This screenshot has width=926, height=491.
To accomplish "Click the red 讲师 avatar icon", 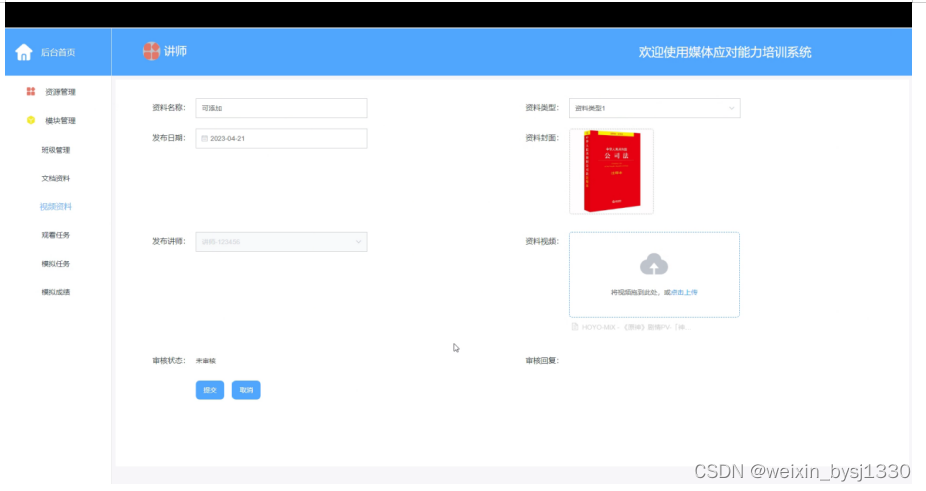I will coord(151,51).
